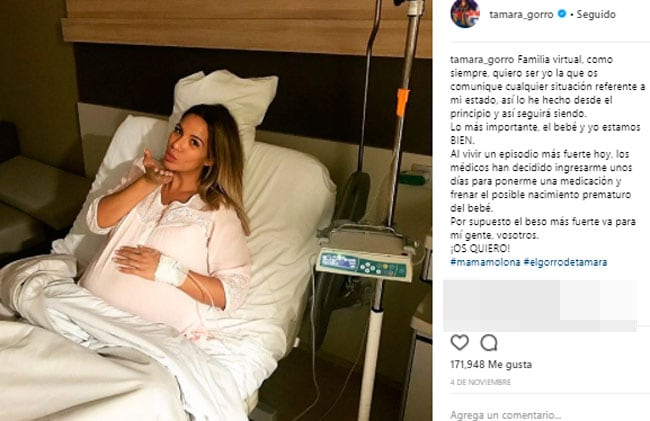The width and height of the screenshot is (650, 421).
Task: Open the #elgorrodetamara hashtag
Action: pyautogui.click(x=565, y=262)
